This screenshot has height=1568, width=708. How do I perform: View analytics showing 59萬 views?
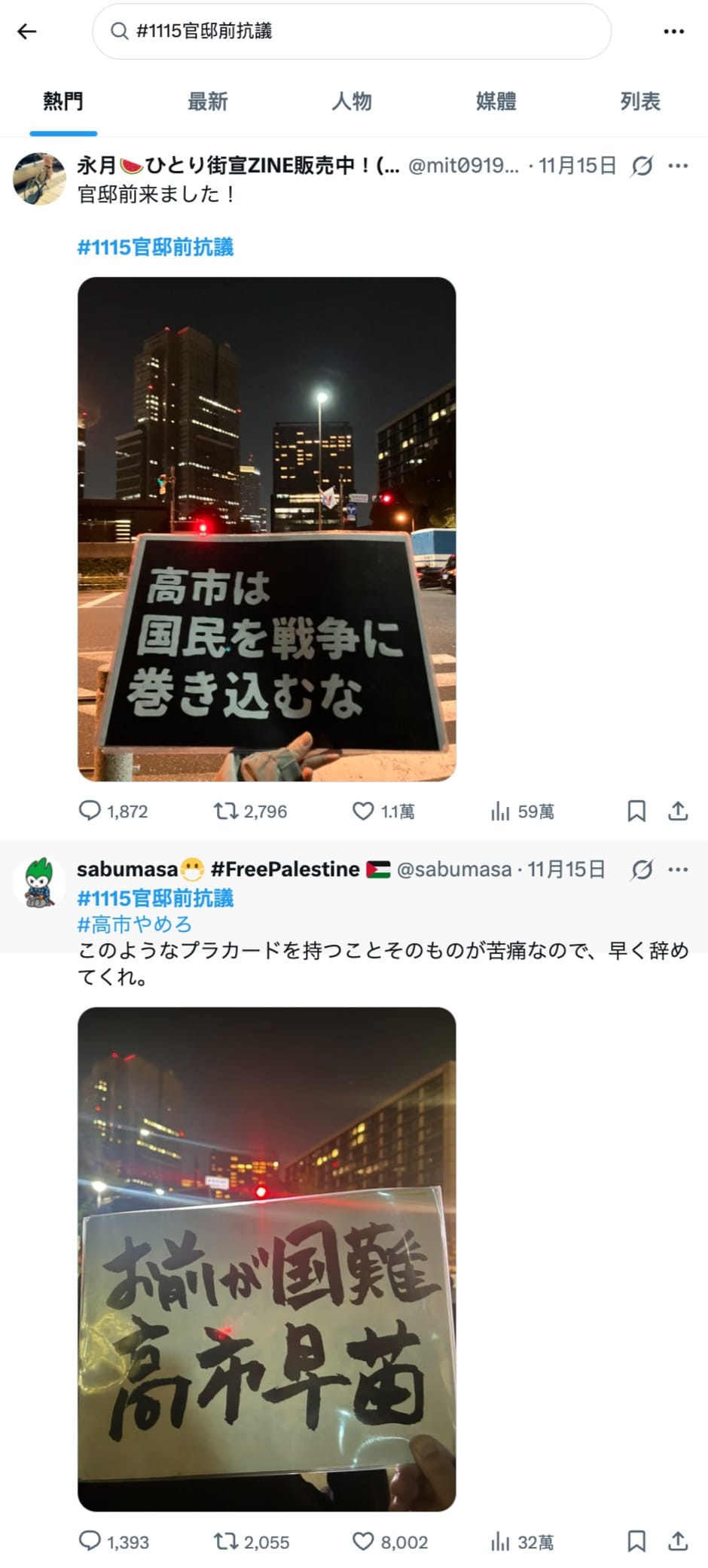click(x=522, y=811)
